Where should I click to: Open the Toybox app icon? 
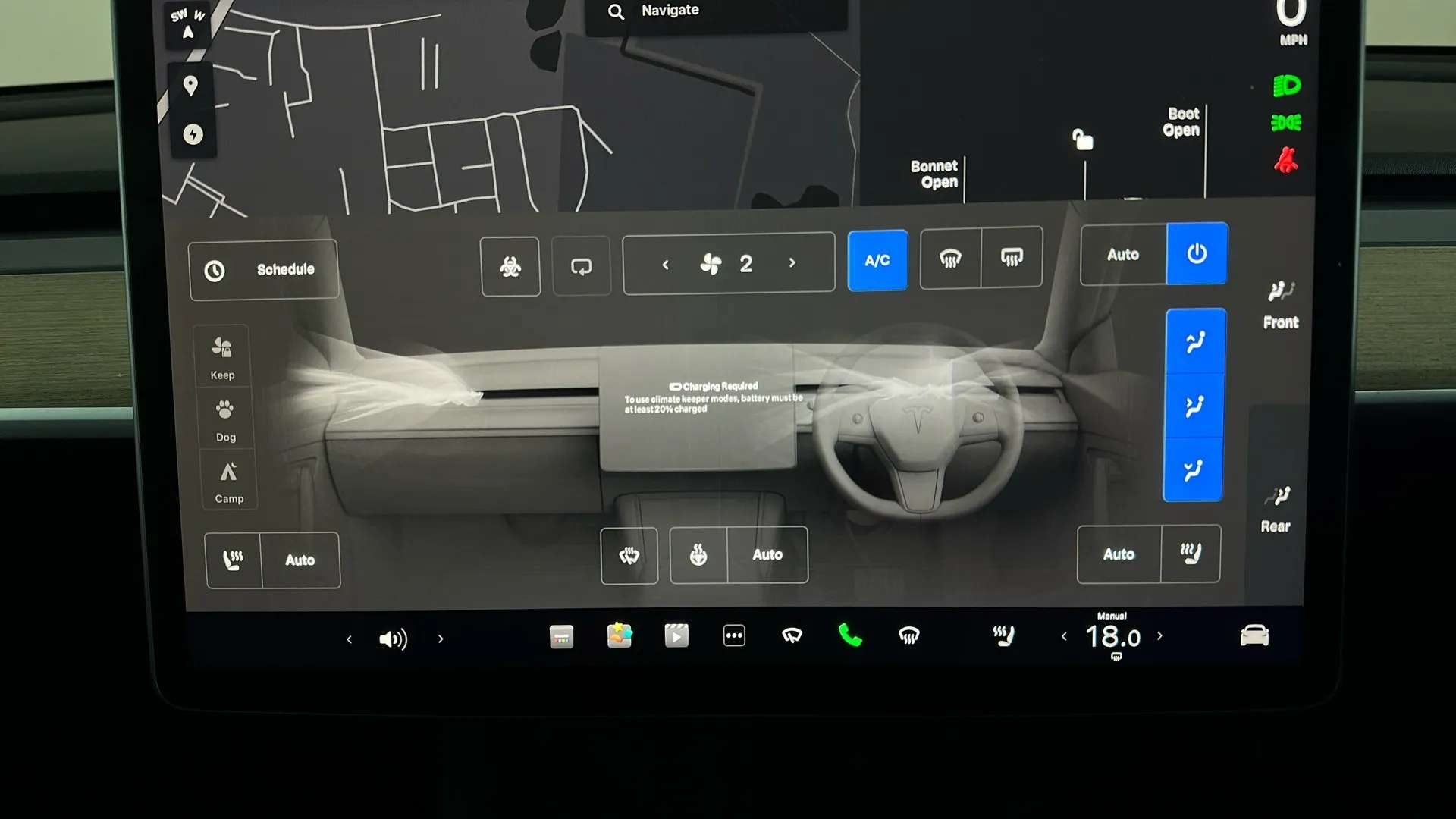pos(620,635)
